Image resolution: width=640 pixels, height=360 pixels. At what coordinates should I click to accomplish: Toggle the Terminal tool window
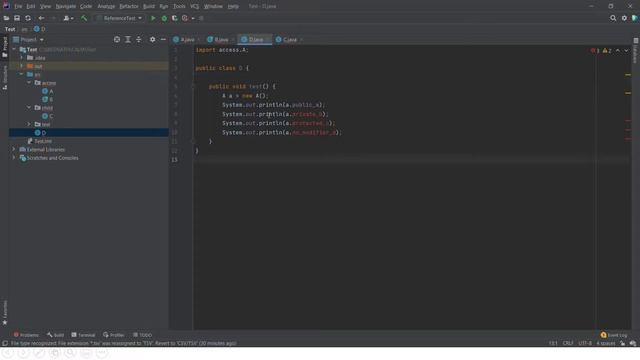[x=83, y=335]
